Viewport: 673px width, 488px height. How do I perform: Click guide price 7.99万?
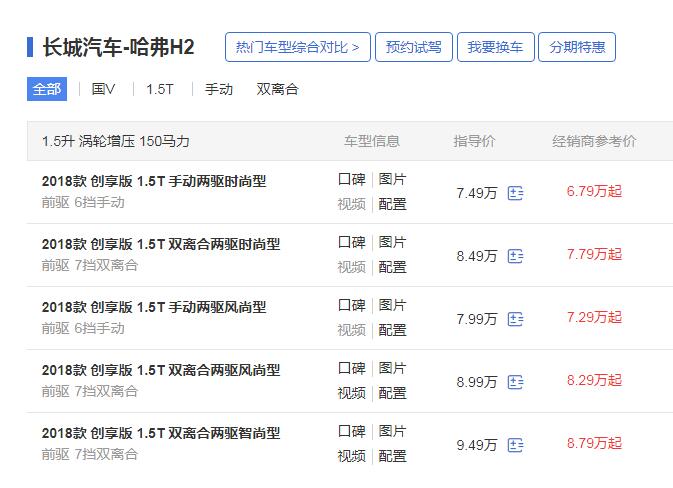pyautogui.click(x=477, y=319)
